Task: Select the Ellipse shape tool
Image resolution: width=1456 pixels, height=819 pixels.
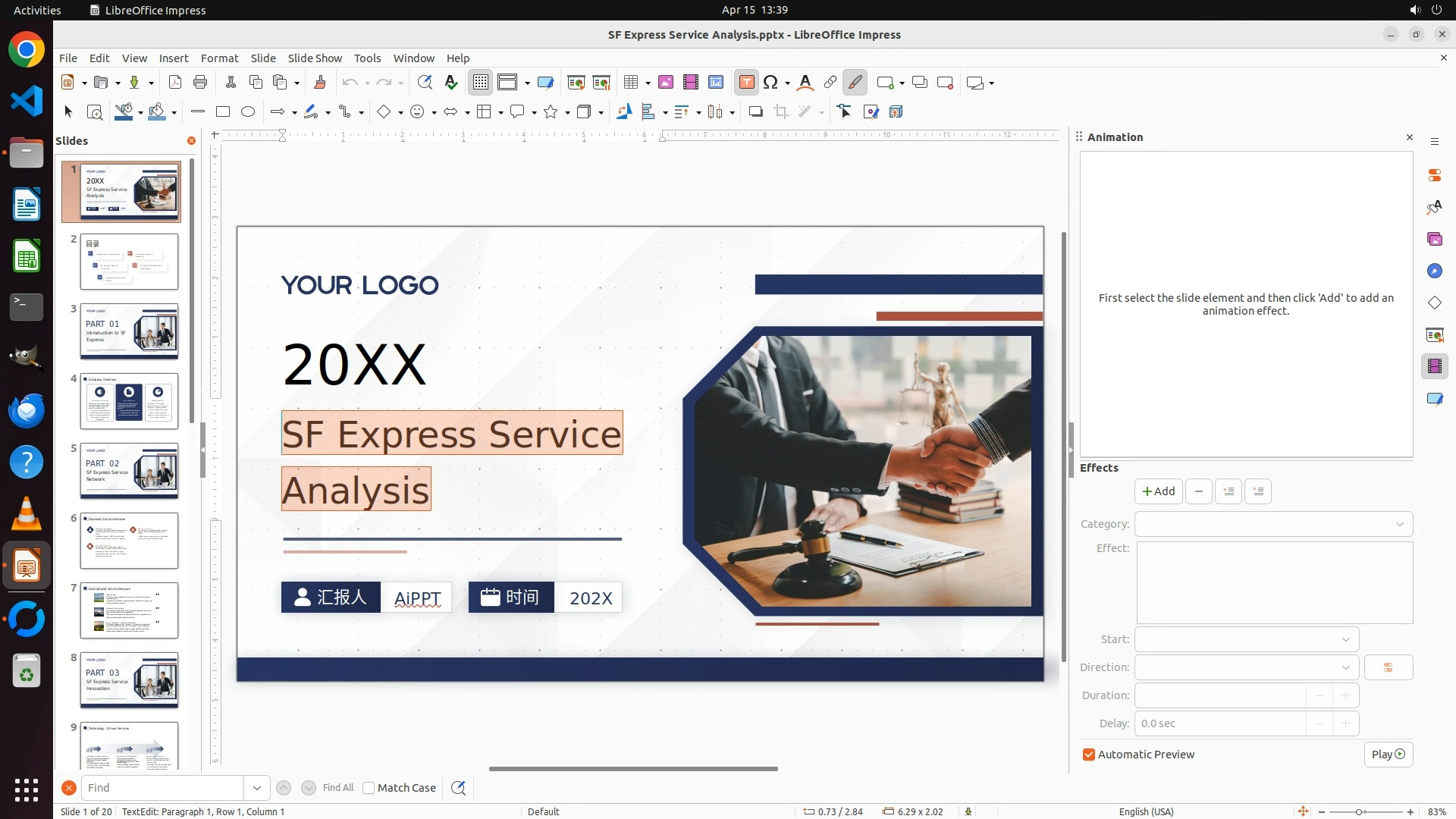Action: click(248, 112)
